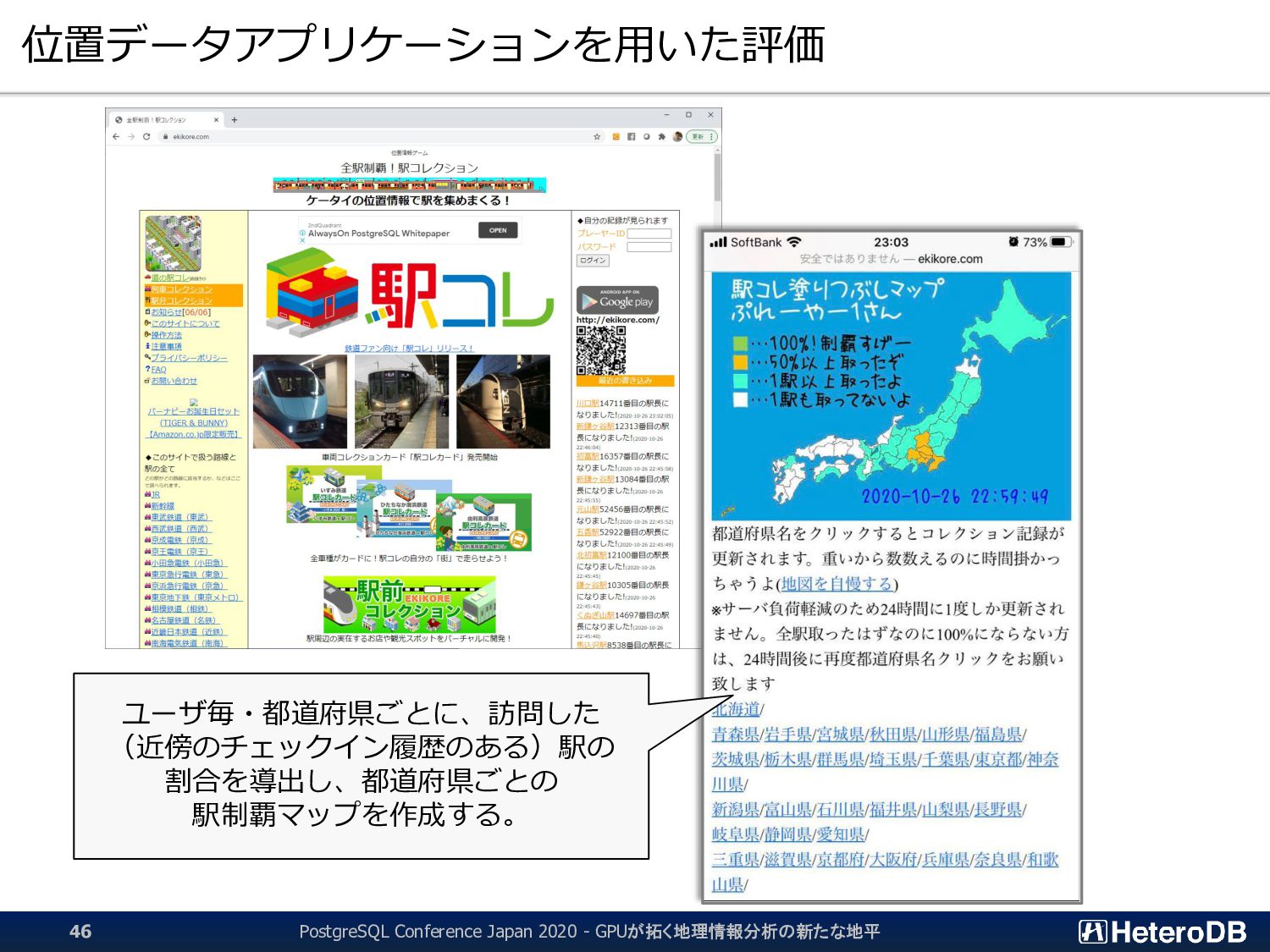Select the 全駅制覇!駅コレクション browser tab
The width and height of the screenshot is (1270, 952).
[x=167, y=120]
